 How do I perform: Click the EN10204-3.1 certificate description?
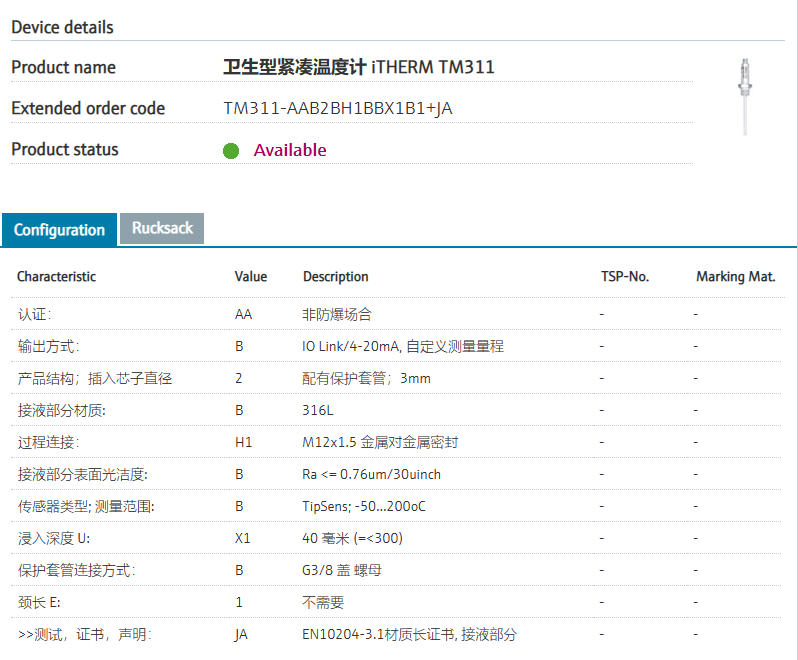click(409, 635)
